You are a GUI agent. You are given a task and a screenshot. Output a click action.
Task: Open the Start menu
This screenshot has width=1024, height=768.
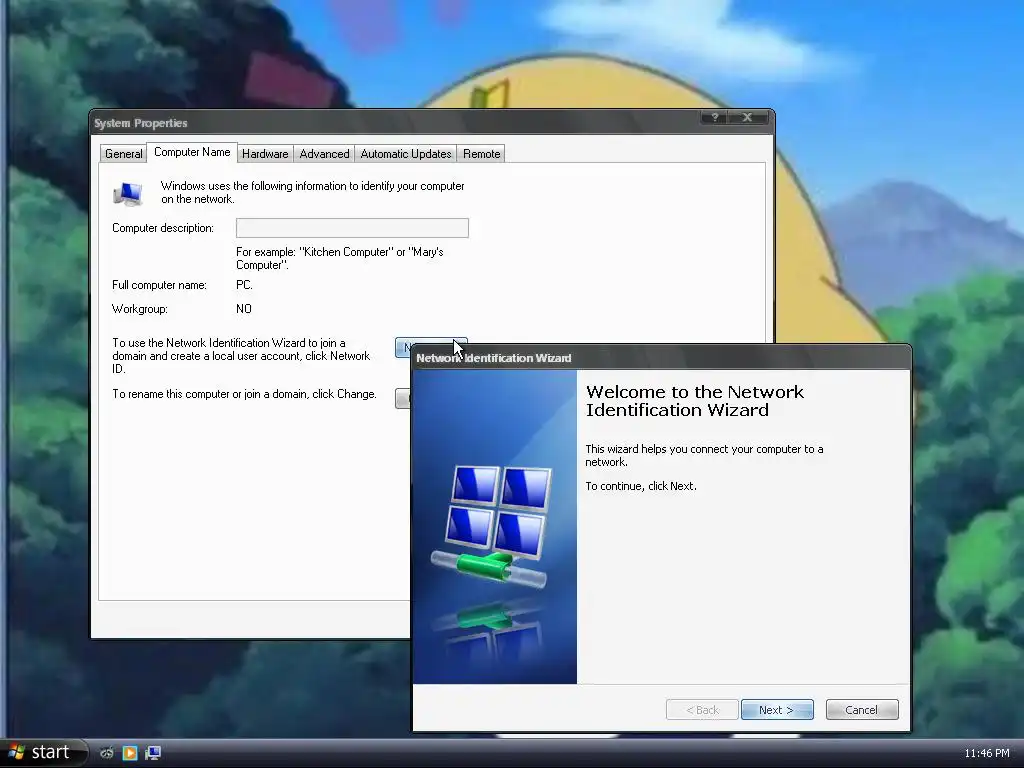point(43,752)
